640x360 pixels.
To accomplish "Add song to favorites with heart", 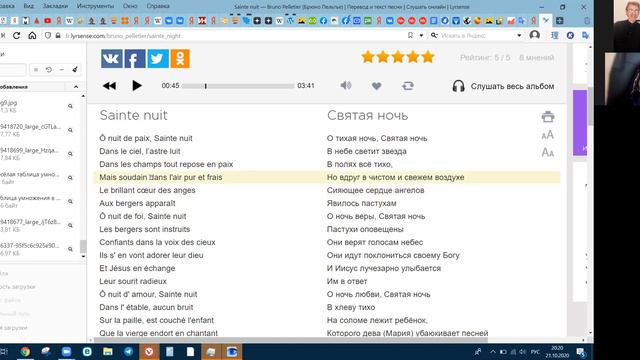I will coord(376,86).
